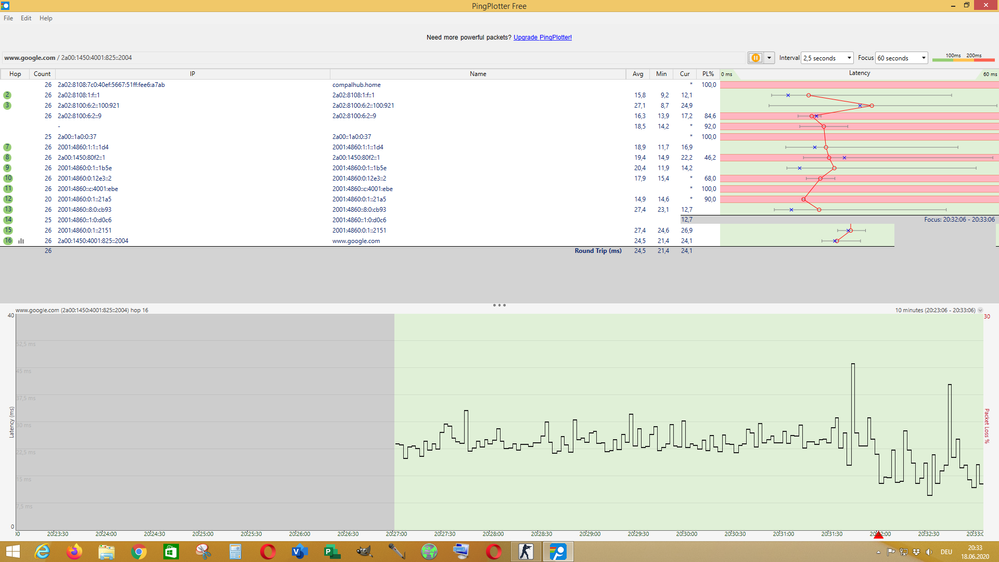Screen dimensions: 999x562
Task: Open the File menu
Action: (8, 18)
